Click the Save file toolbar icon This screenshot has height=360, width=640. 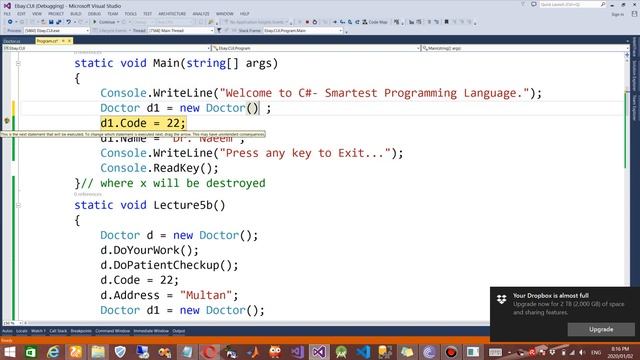pyautogui.click(x=51, y=22)
